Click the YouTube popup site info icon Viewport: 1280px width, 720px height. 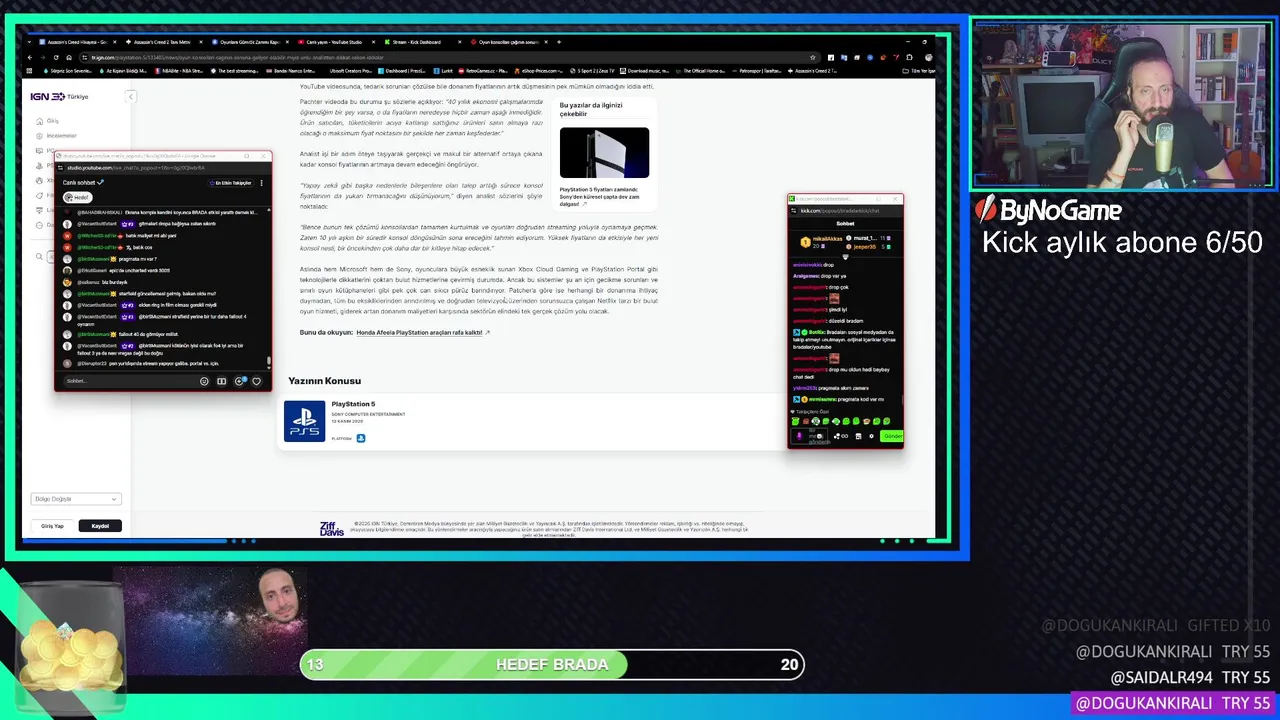tap(60, 167)
